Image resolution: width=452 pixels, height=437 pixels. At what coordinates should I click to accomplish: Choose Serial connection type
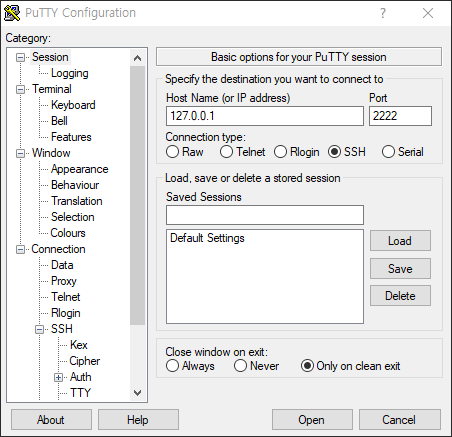[x=388, y=152]
